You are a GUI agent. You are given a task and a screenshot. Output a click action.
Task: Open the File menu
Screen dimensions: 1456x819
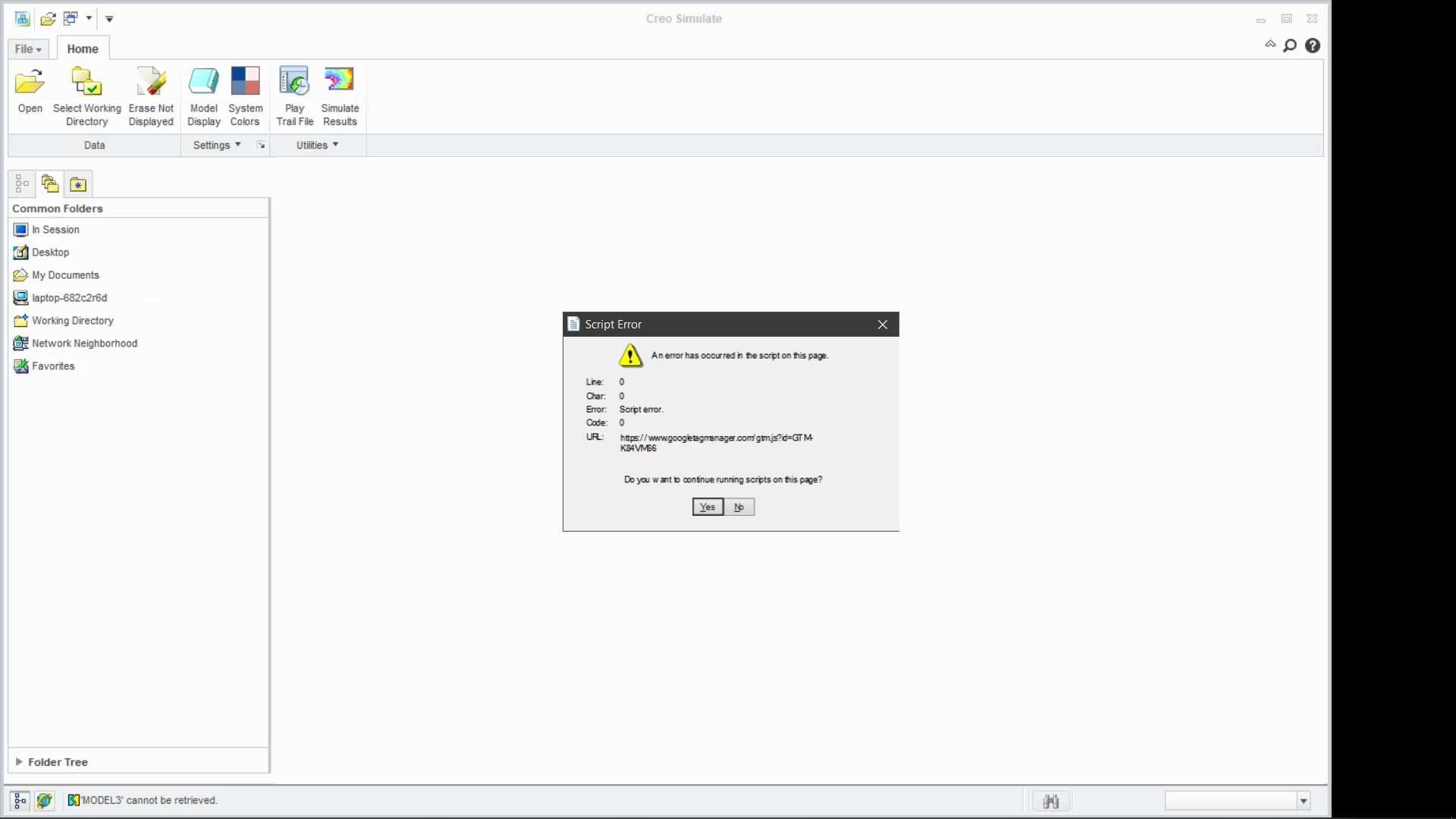pos(28,49)
